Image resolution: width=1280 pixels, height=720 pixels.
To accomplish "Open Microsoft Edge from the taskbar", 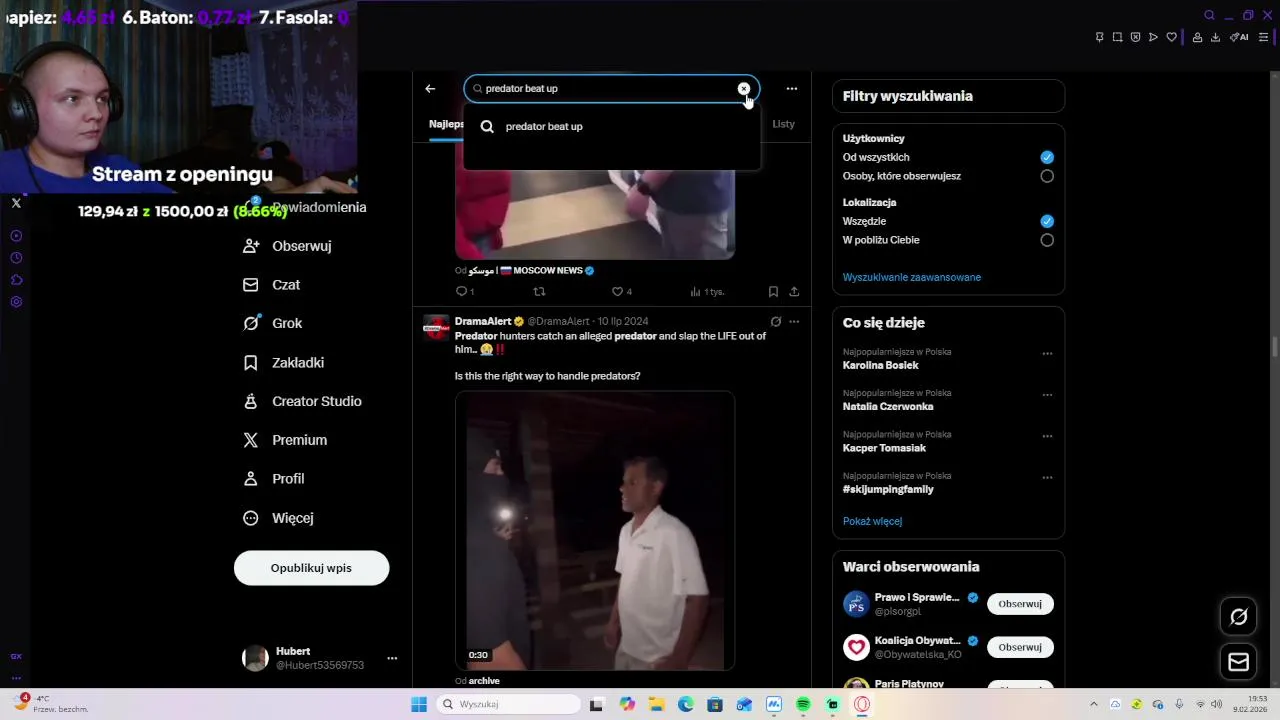I will [686, 705].
